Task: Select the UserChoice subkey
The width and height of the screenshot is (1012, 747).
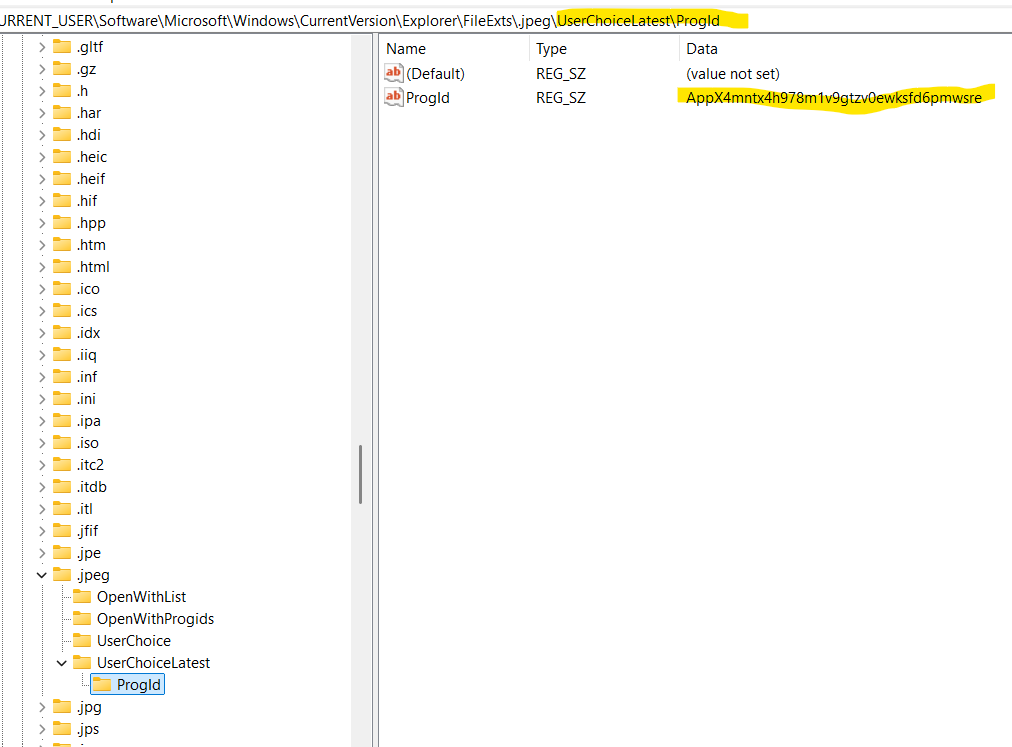Action: tap(134, 641)
